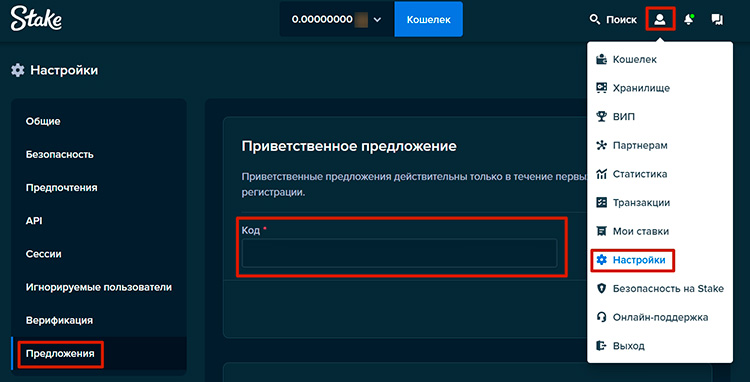Switch to the API settings tab
The height and width of the screenshot is (382, 750).
99,221
